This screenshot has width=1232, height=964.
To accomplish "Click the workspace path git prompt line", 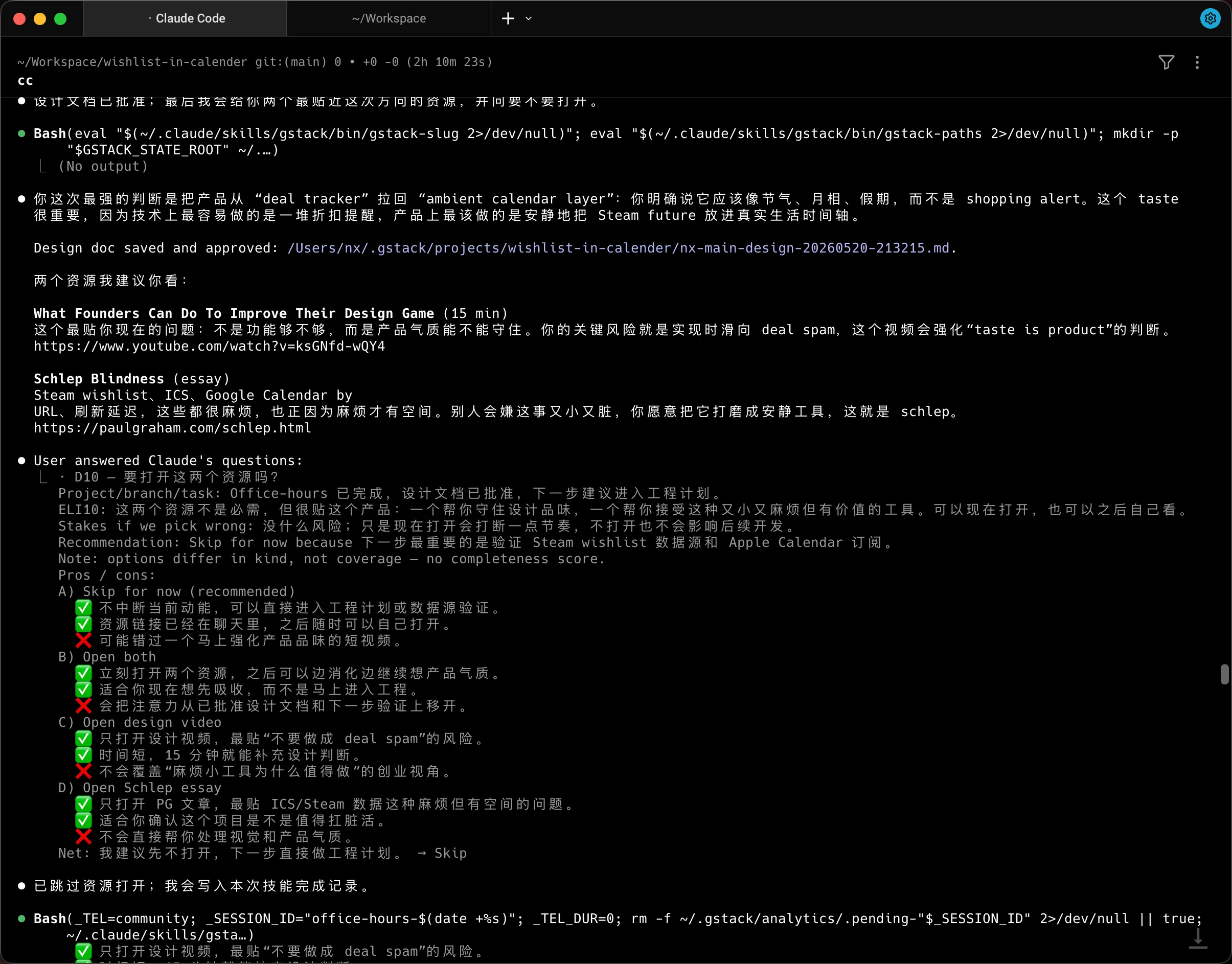I will tap(255, 62).
